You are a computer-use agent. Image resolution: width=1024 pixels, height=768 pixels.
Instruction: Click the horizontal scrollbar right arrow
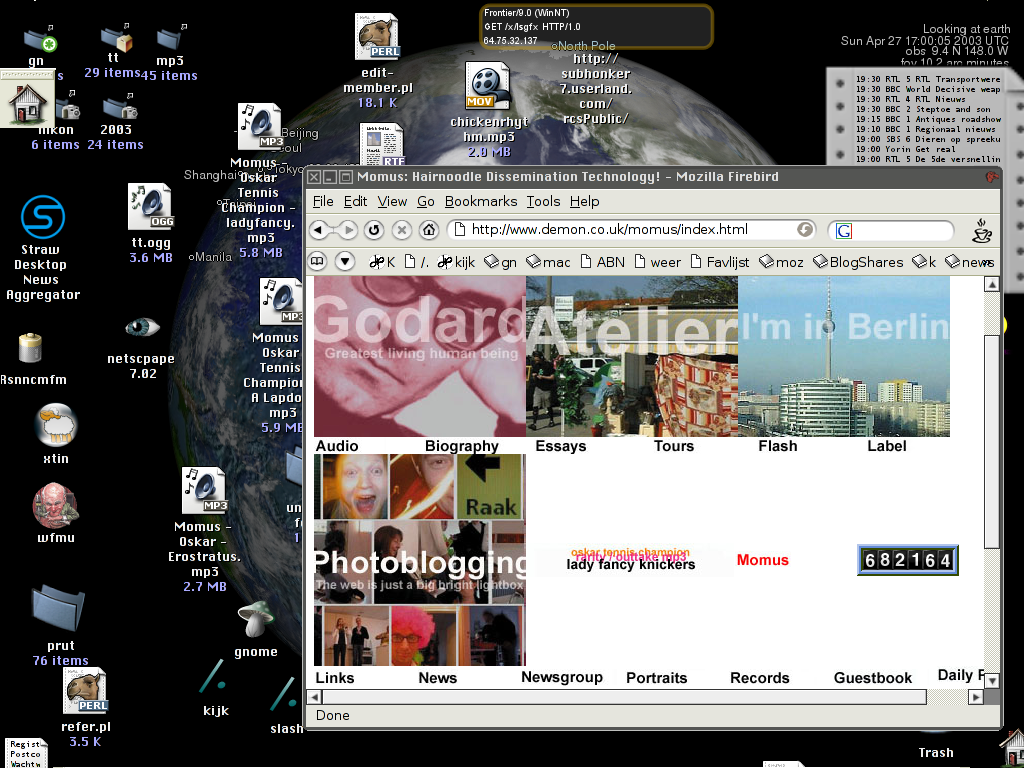(x=977, y=695)
